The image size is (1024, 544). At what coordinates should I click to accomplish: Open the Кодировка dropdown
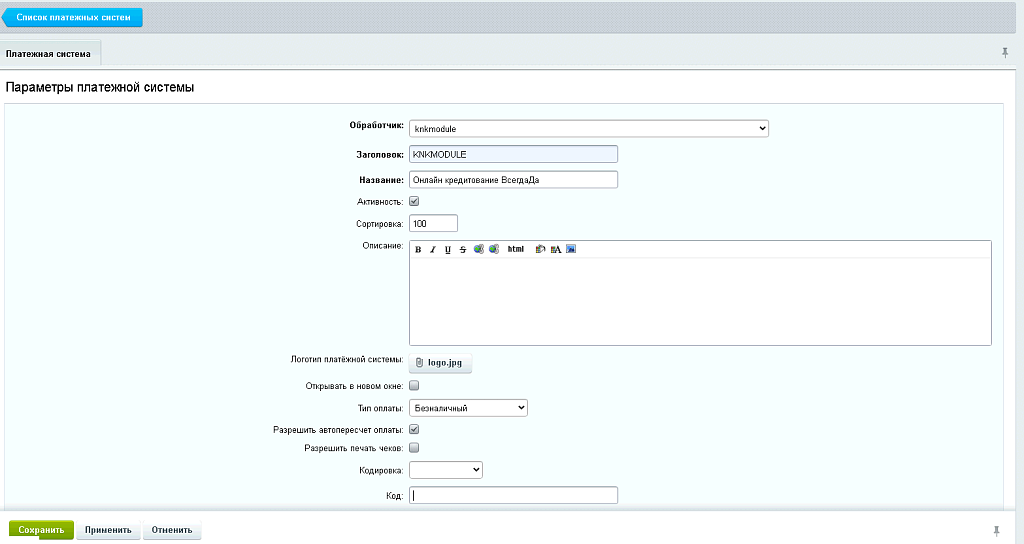click(446, 469)
